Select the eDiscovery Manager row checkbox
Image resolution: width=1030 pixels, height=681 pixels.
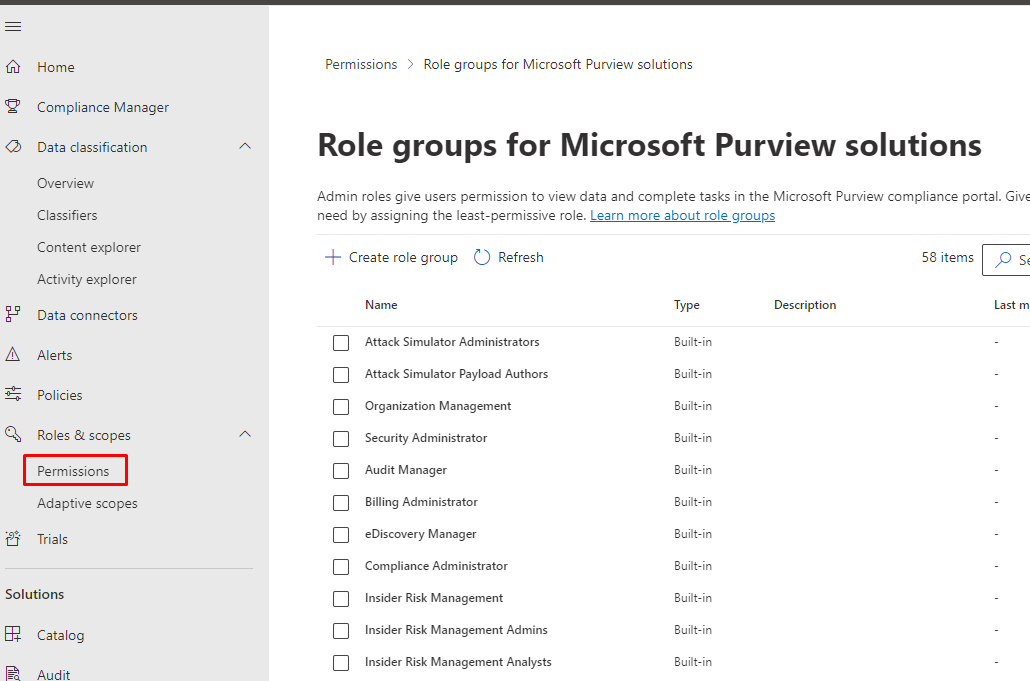click(x=341, y=535)
